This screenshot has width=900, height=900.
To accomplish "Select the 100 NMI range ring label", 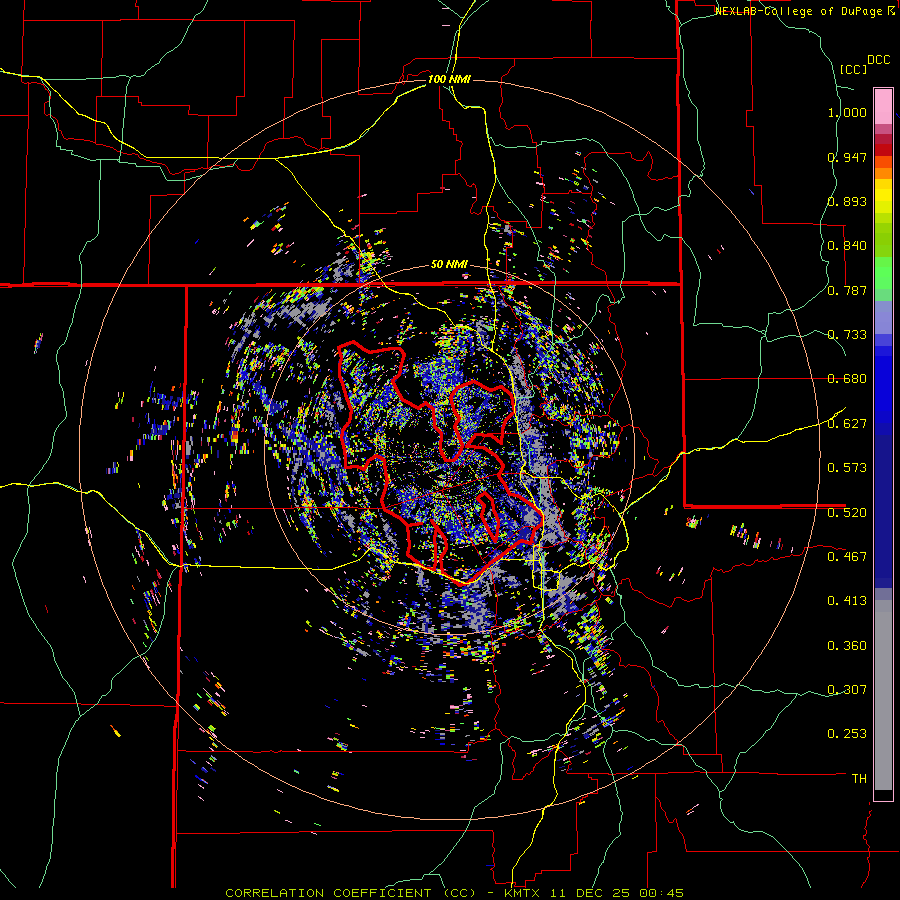I will [x=449, y=79].
